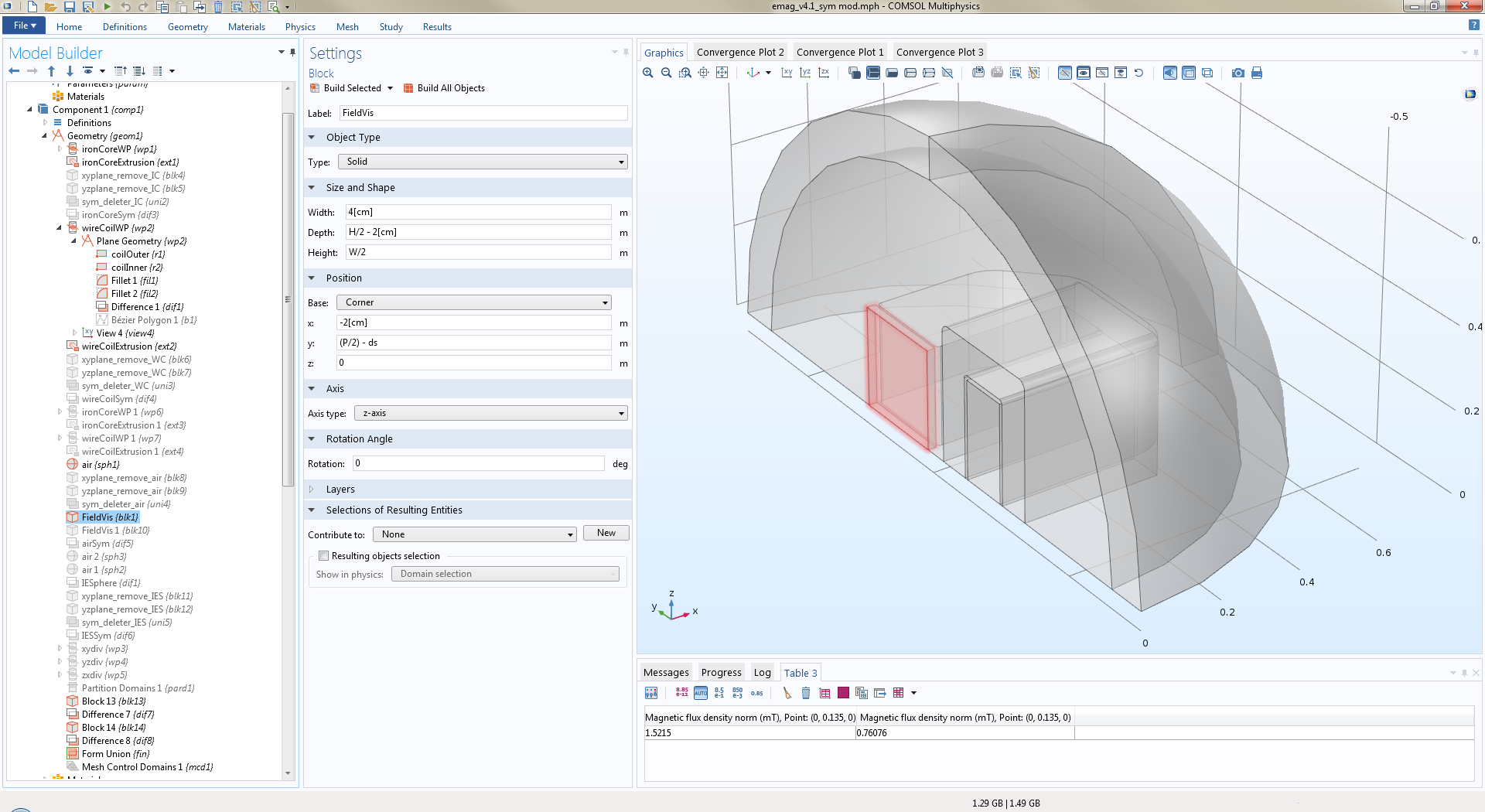Click the Delete Table trash icon
Image resolution: width=1485 pixels, height=812 pixels.
[806, 693]
